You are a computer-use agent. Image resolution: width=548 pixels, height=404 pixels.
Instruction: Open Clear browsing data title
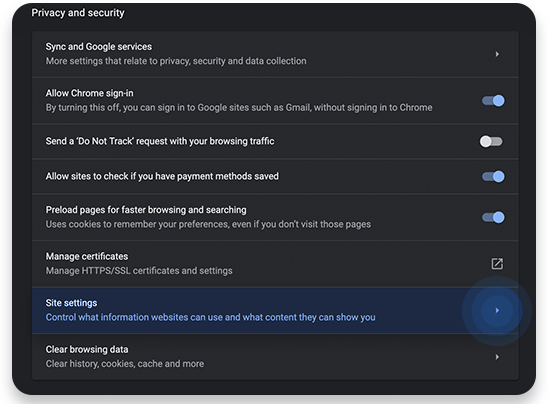pyautogui.click(x=87, y=349)
